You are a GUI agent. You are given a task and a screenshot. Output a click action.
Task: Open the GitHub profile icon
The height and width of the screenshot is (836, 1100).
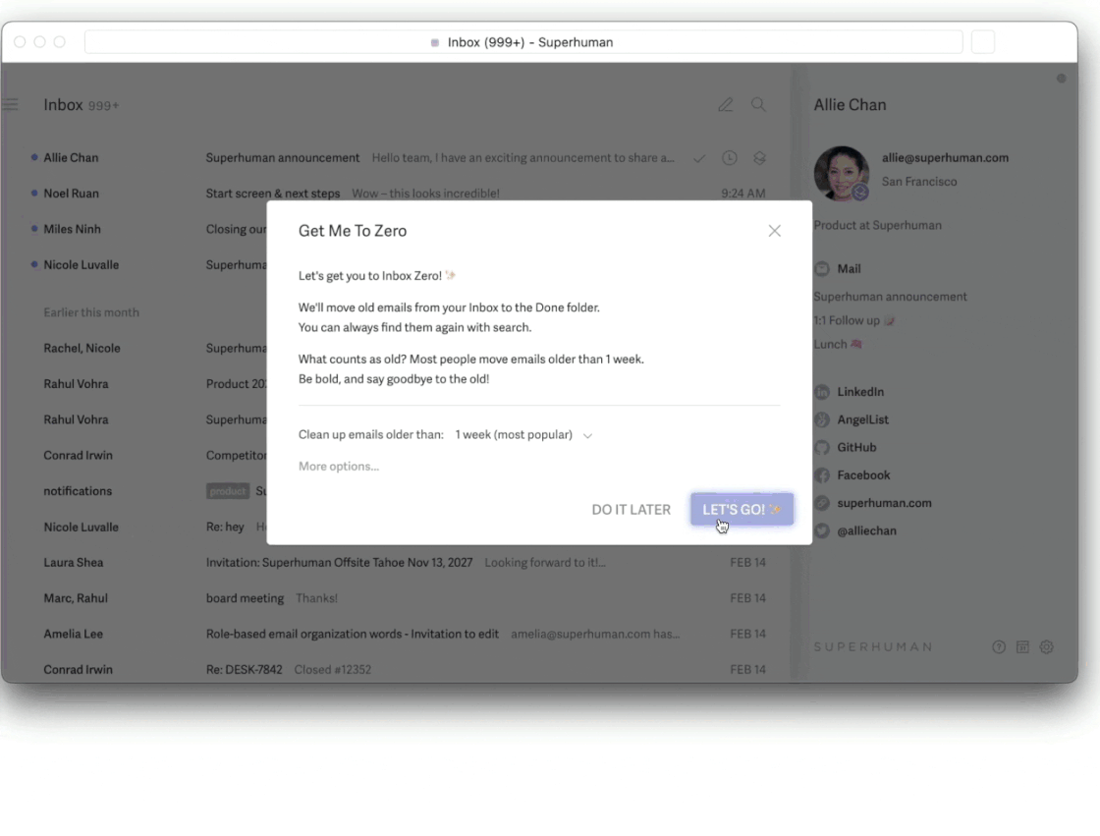[821, 447]
